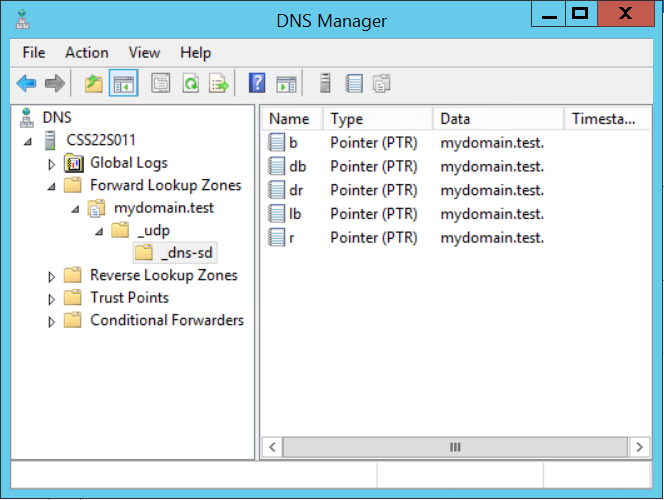664x500 pixels.
Task: Toggle Show/Hide Console Tree toolbar icon
Action: tap(123, 84)
